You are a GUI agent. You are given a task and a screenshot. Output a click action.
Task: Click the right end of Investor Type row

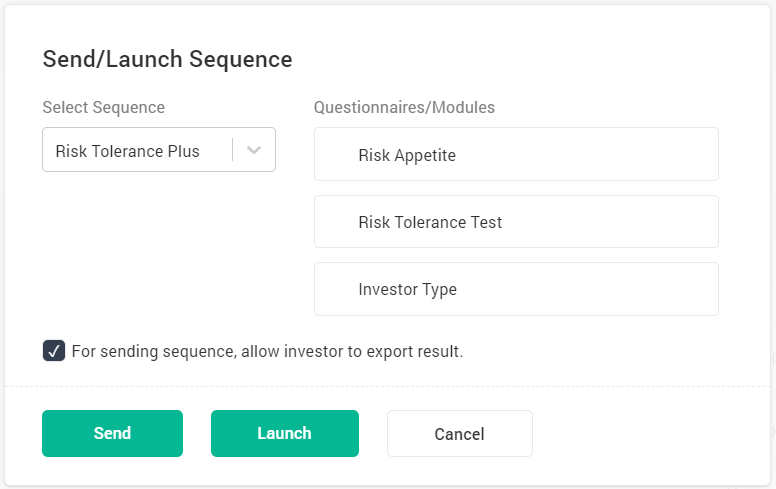pyautogui.click(x=690, y=290)
